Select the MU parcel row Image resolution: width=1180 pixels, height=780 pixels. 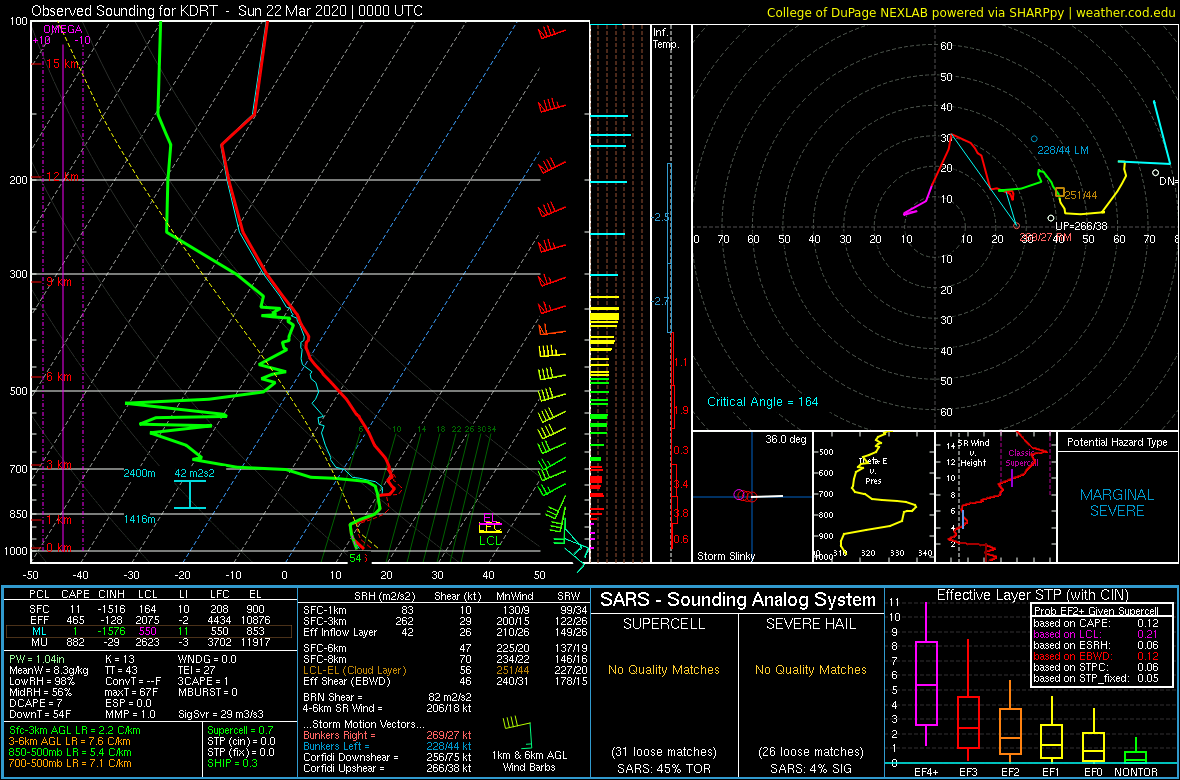149,640
